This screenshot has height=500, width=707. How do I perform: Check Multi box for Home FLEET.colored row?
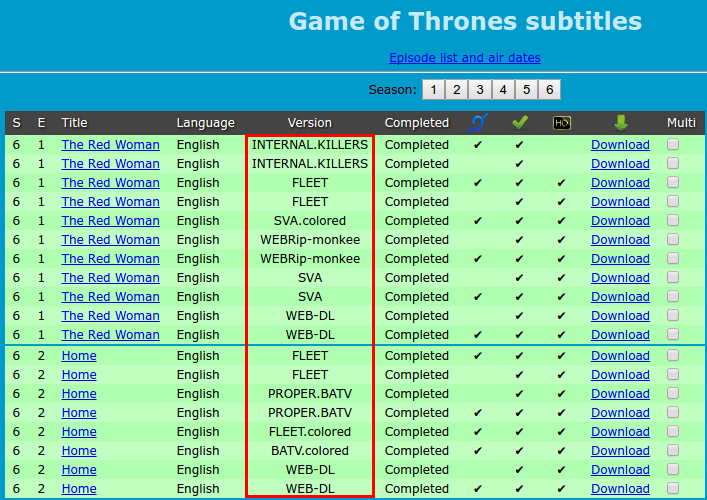pyautogui.click(x=673, y=431)
